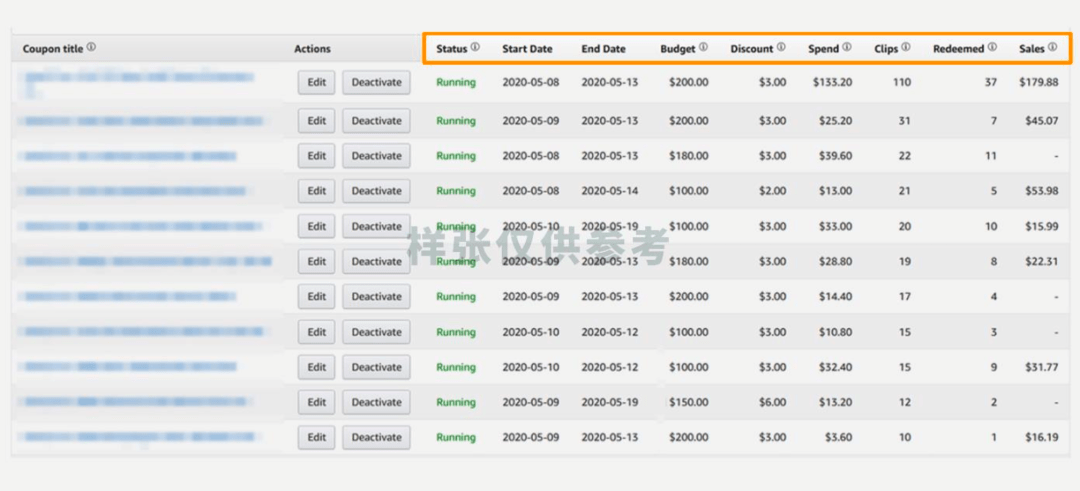Click the Budget column info icon
Image resolution: width=1080 pixels, height=491 pixels.
704,47
